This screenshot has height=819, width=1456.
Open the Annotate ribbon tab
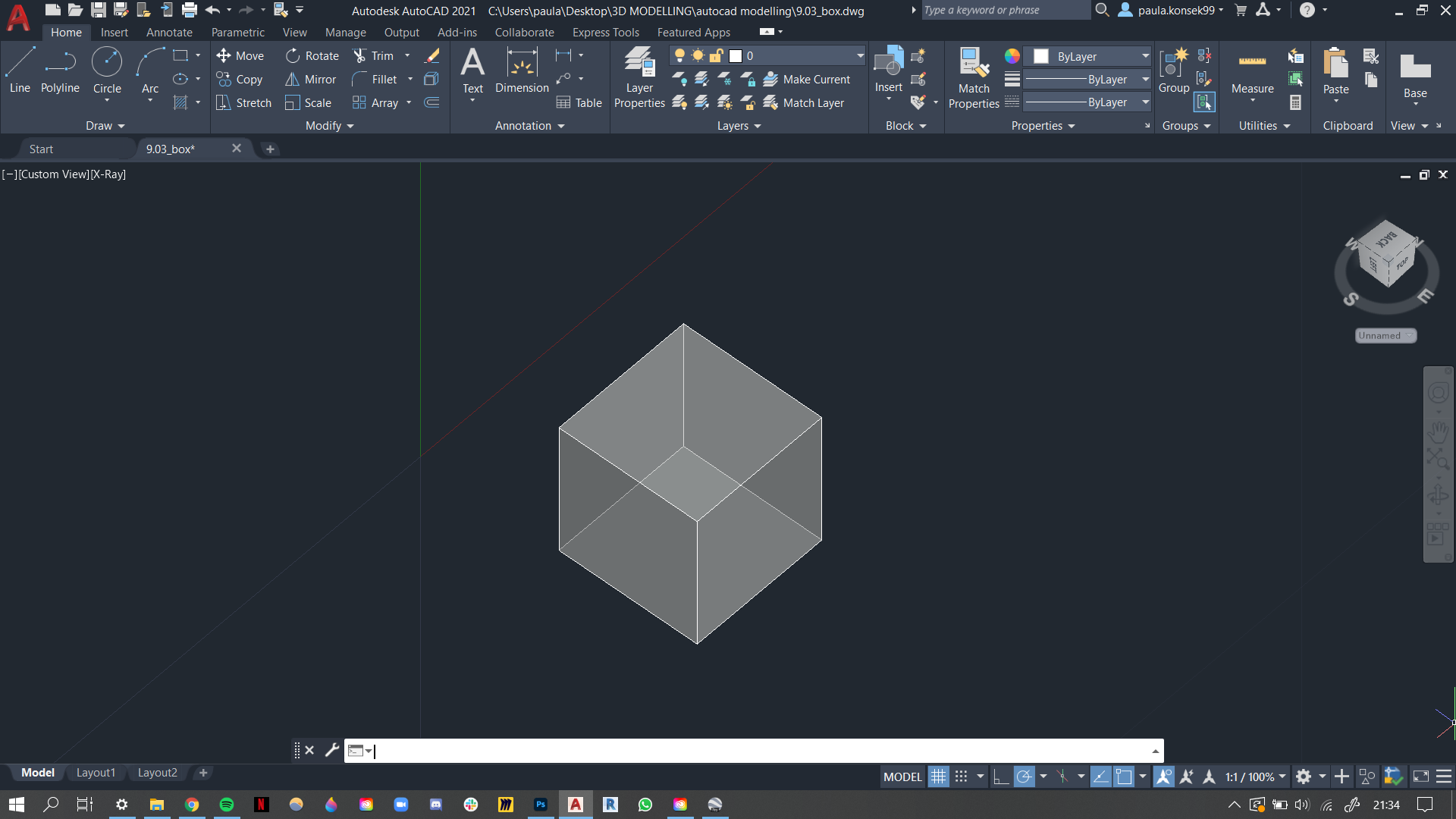169,33
